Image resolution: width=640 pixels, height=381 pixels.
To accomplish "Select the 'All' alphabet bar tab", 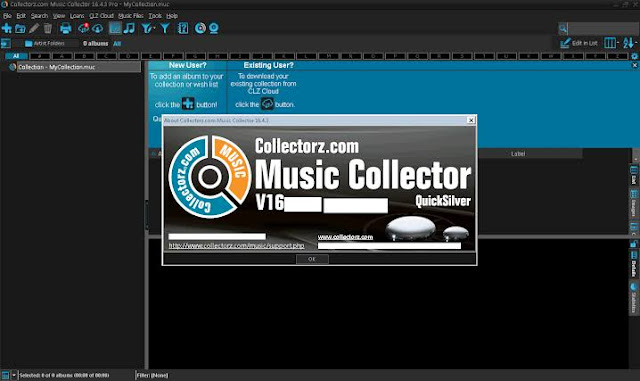I will coord(16,56).
